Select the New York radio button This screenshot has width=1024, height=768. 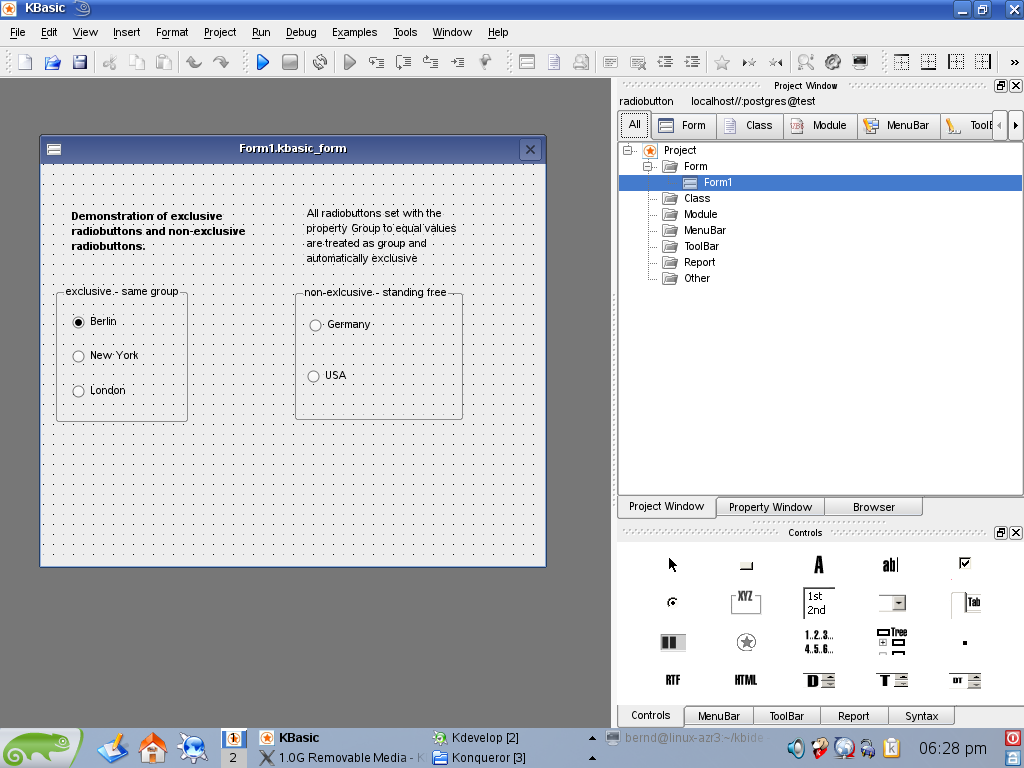click(79, 356)
